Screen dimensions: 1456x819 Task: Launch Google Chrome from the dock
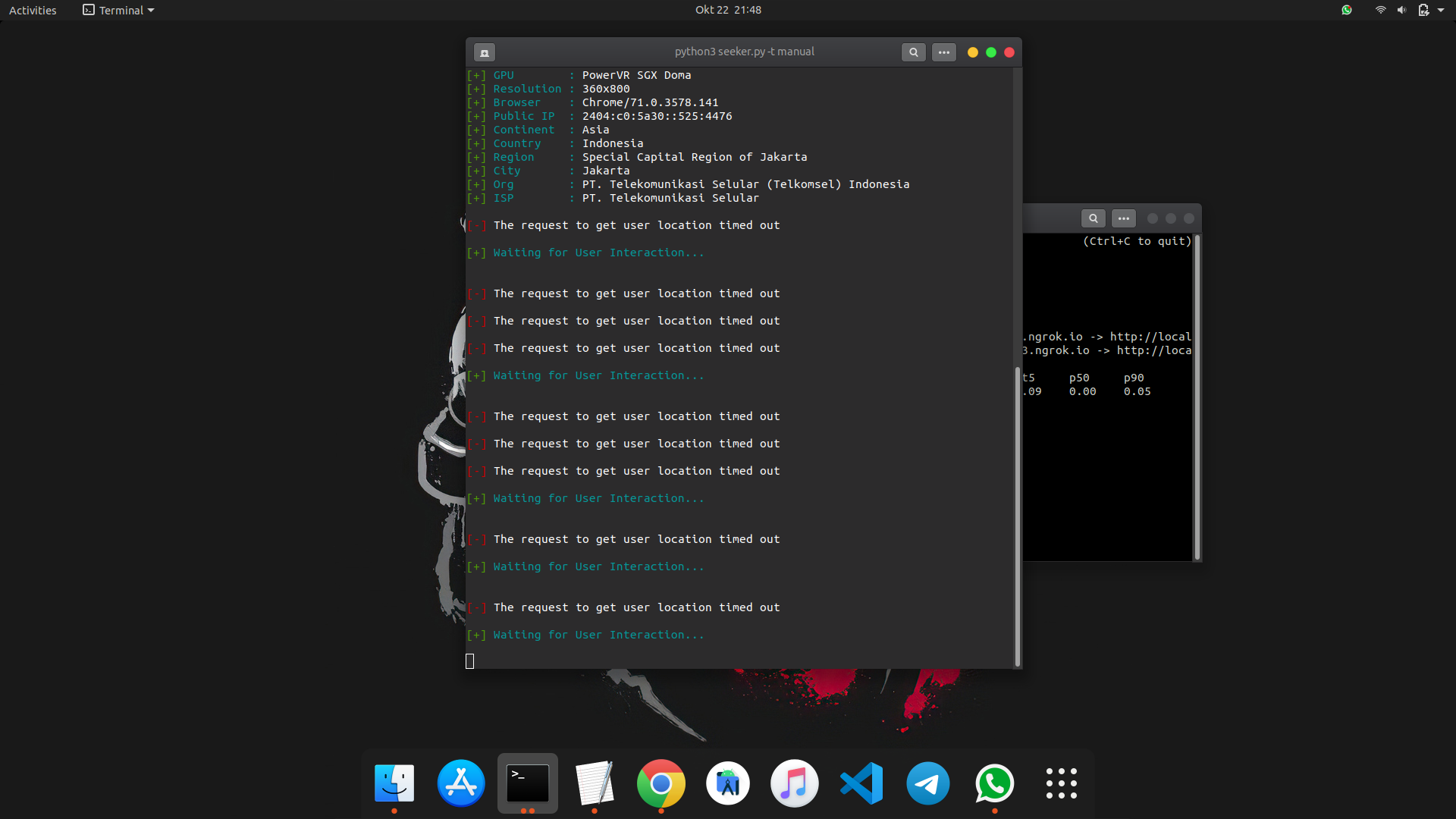pyautogui.click(x=661, y=783)
